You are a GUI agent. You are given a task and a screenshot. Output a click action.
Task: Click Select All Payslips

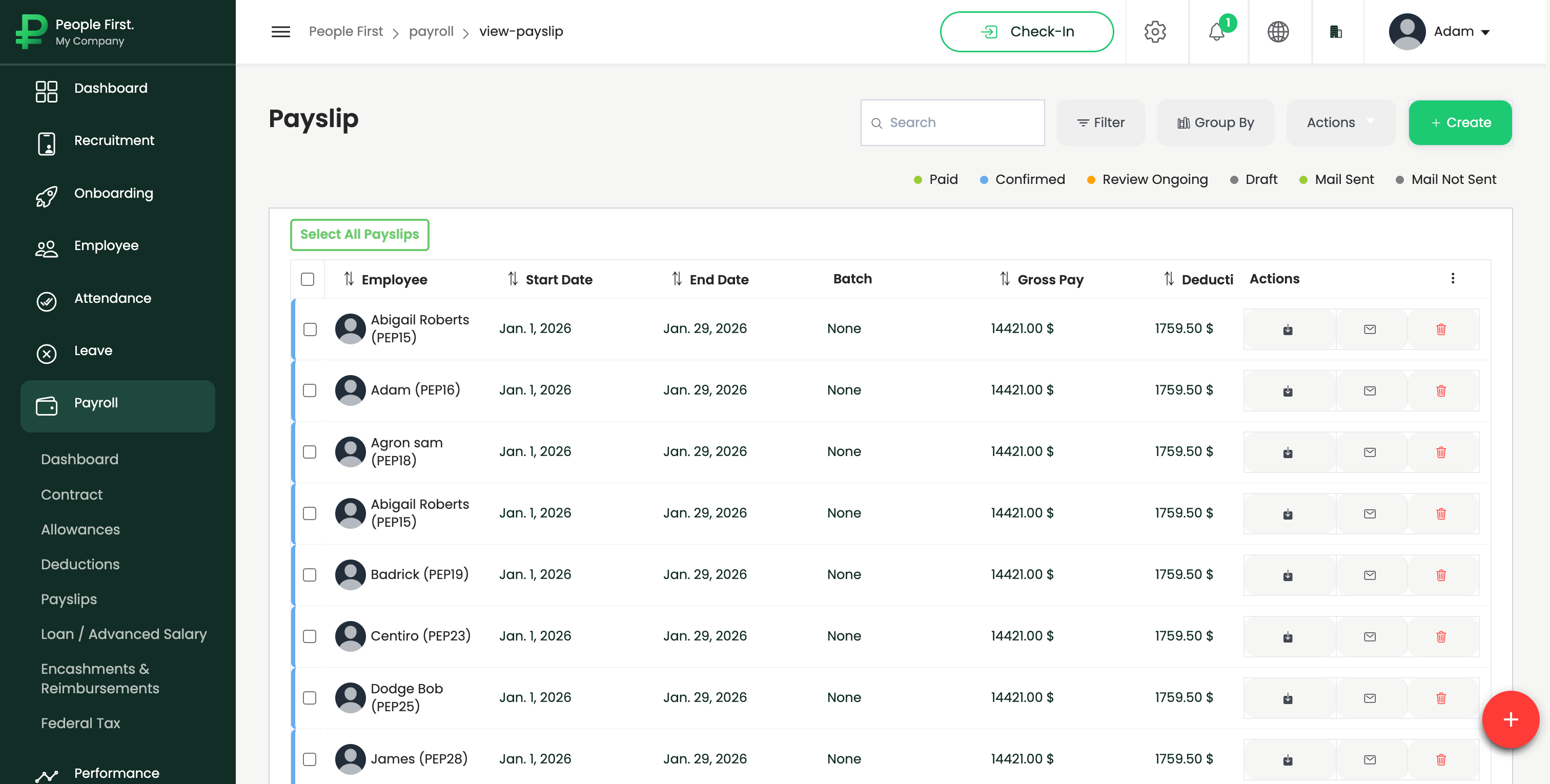pyautogui.click(x=359, y=235)
